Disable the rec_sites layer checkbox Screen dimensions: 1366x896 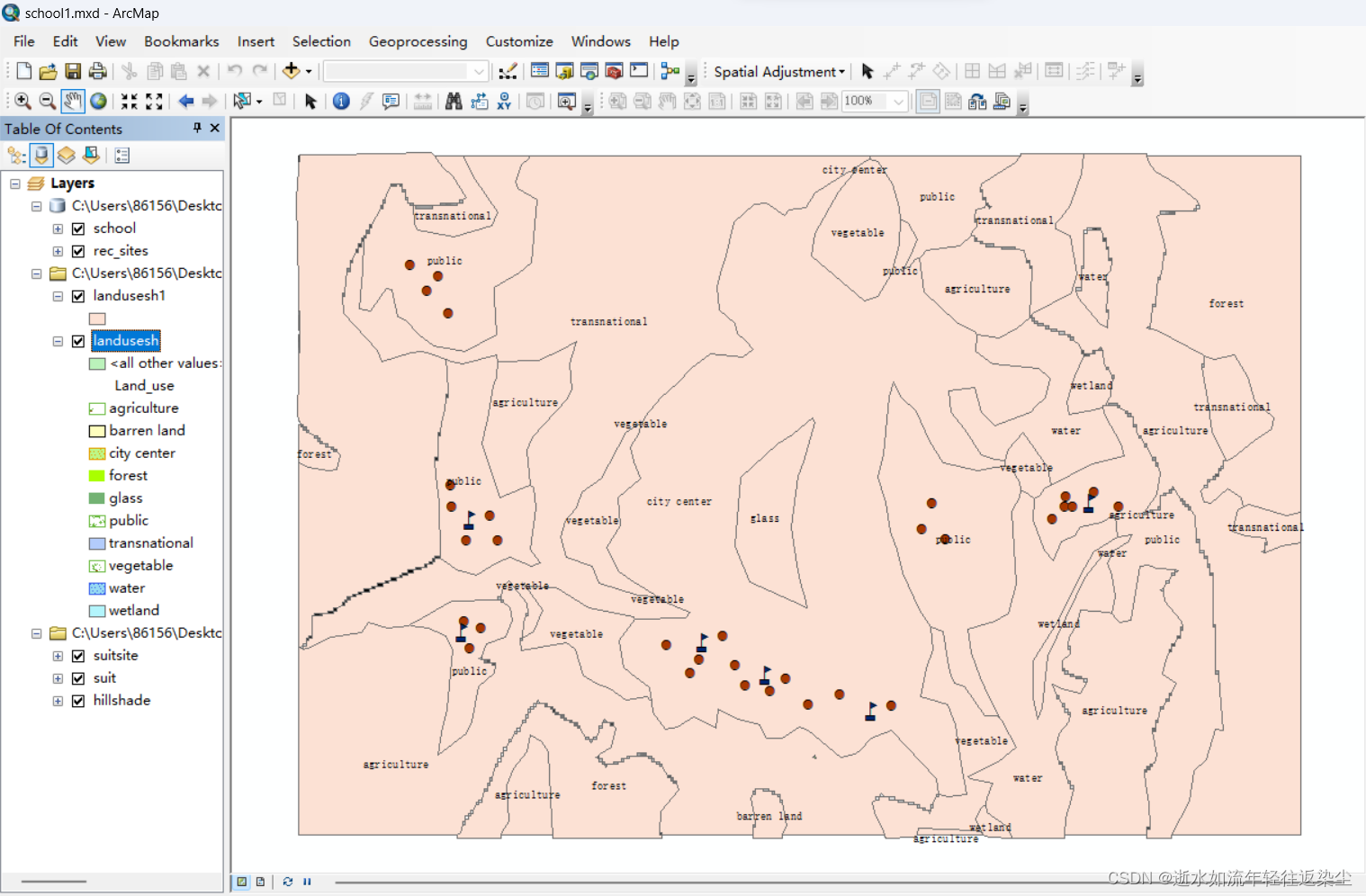(x=78, y=251)
